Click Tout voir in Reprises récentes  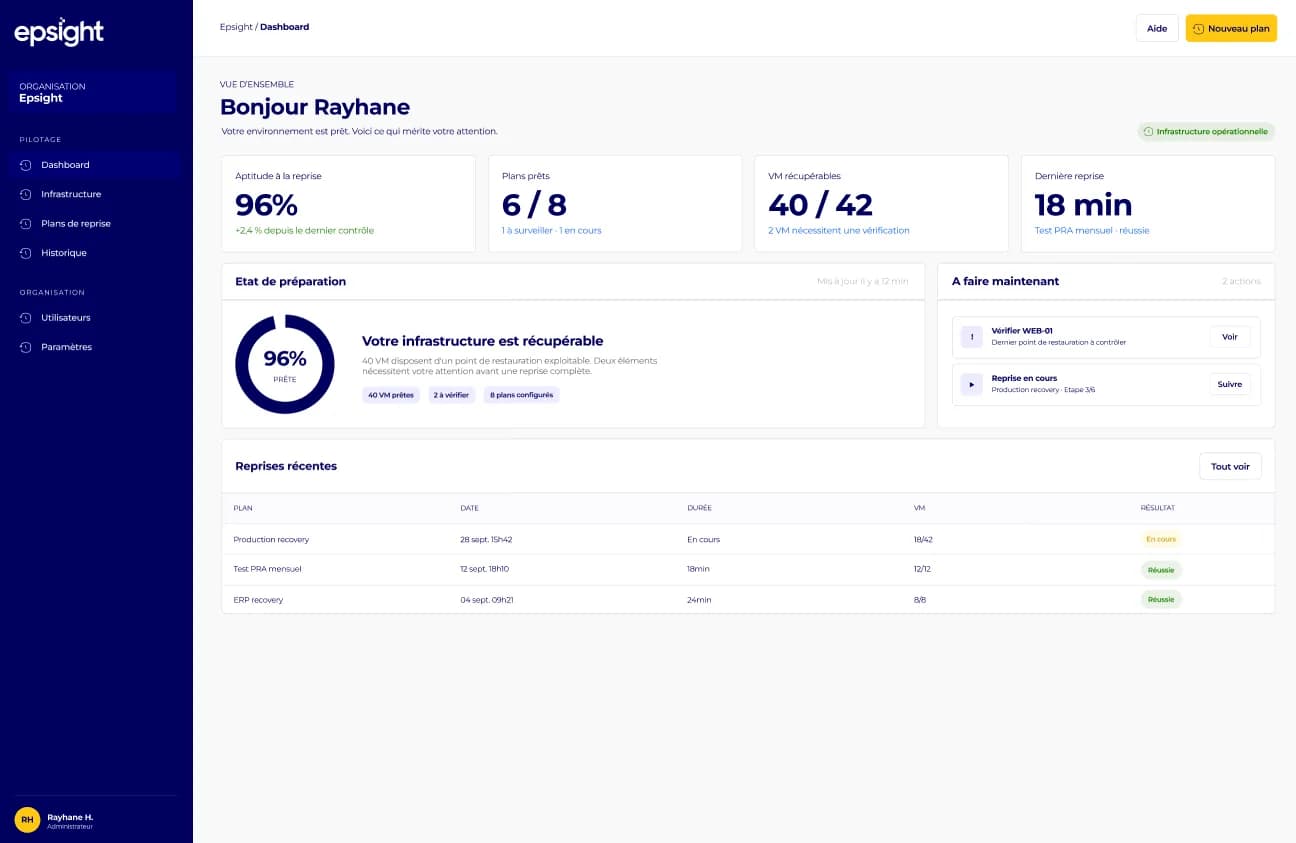[1230, 466]
